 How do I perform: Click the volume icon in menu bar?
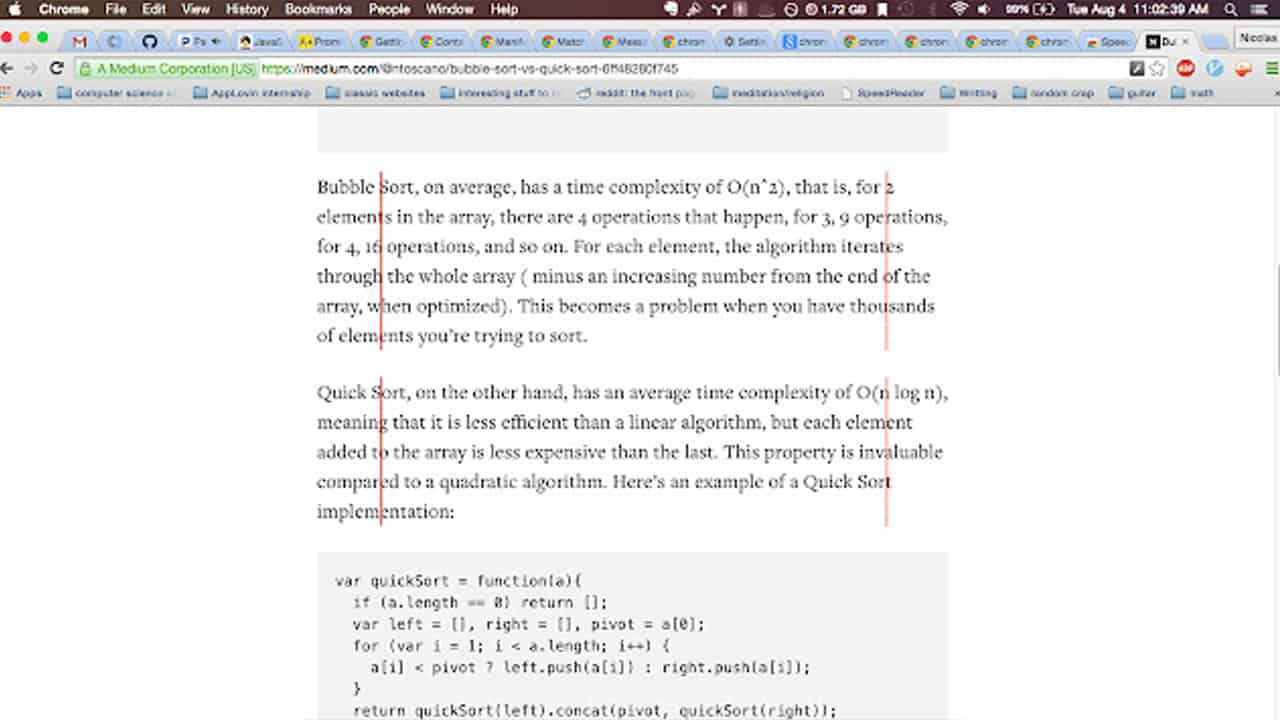tap(984, 9)
